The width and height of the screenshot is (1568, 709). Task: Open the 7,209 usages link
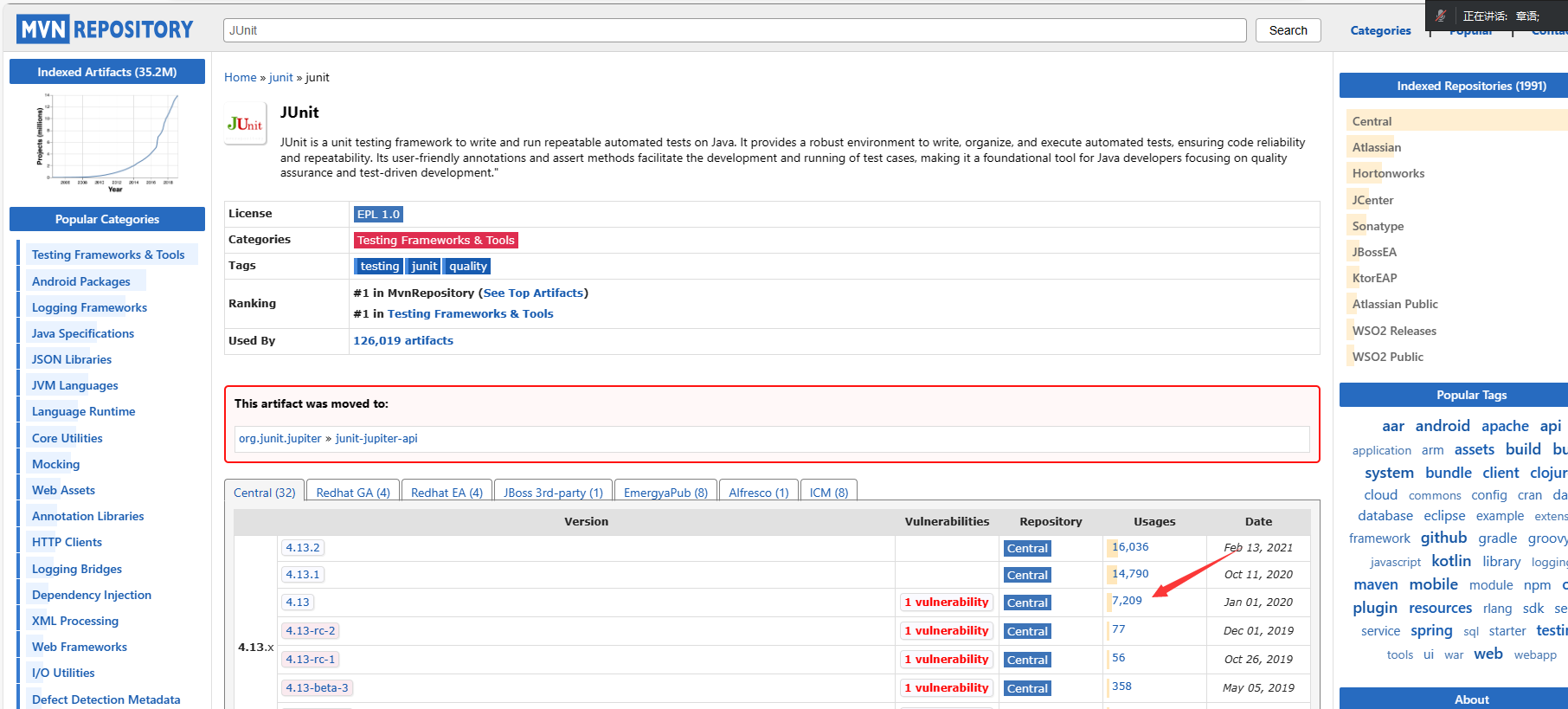(1127, 600)
